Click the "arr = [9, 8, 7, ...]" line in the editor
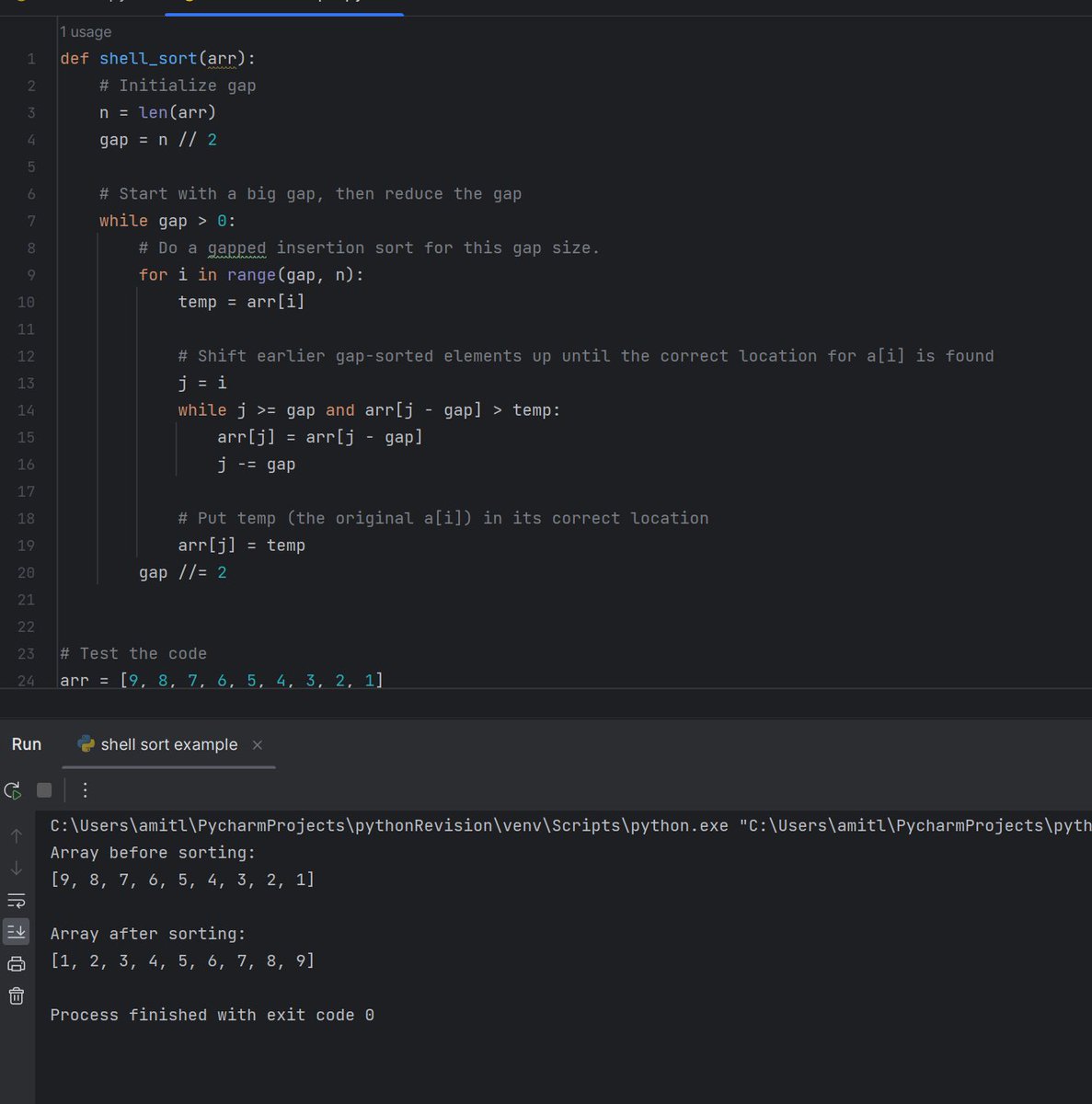 pos(222,681)
